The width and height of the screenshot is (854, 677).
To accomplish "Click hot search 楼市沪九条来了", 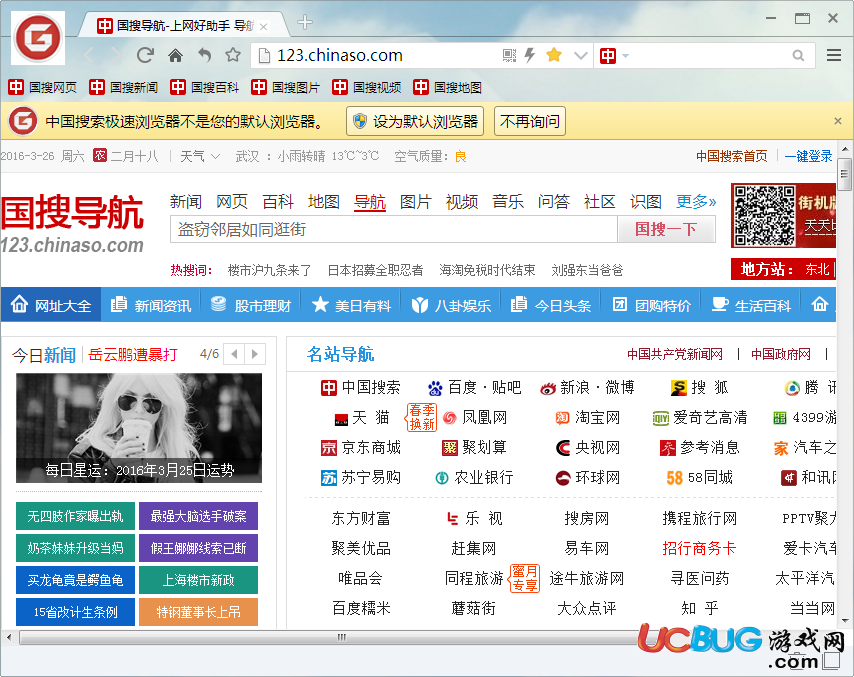I will click(269, 270).
